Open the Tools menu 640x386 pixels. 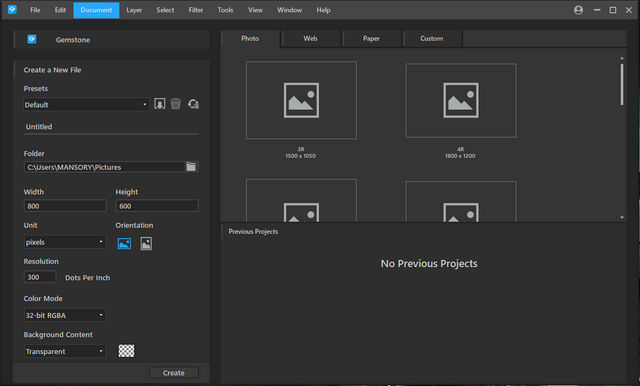225,10
